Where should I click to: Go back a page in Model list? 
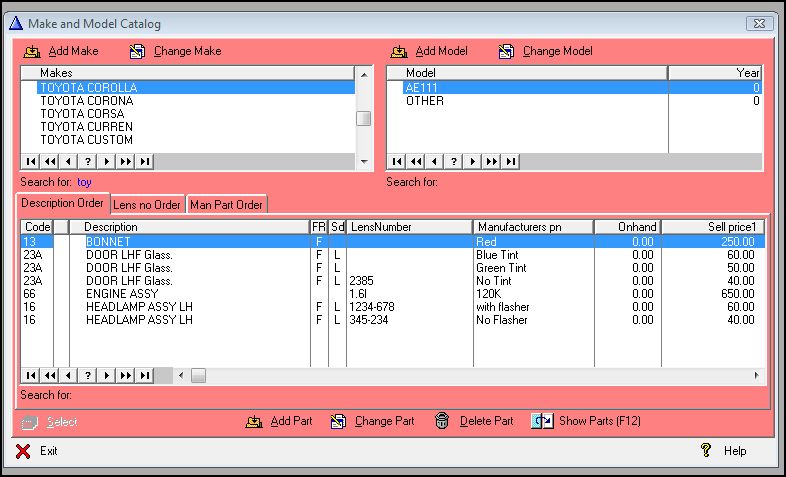[x=416, y=161]
